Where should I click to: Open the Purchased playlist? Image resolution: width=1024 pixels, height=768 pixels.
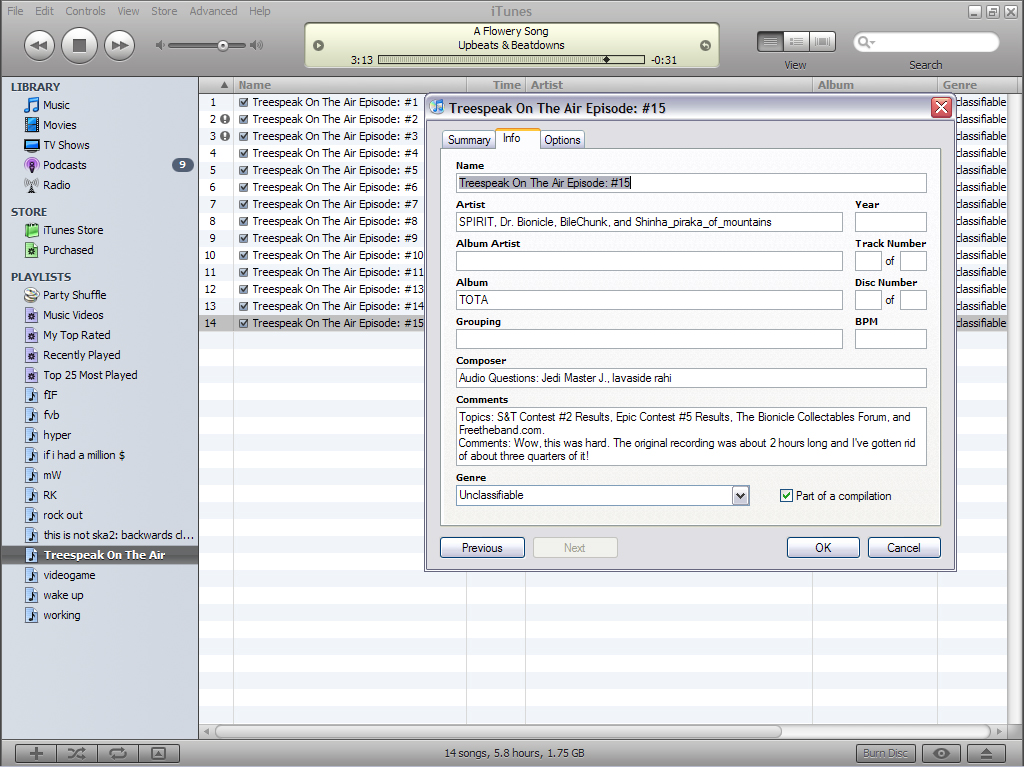coord(68,250)
